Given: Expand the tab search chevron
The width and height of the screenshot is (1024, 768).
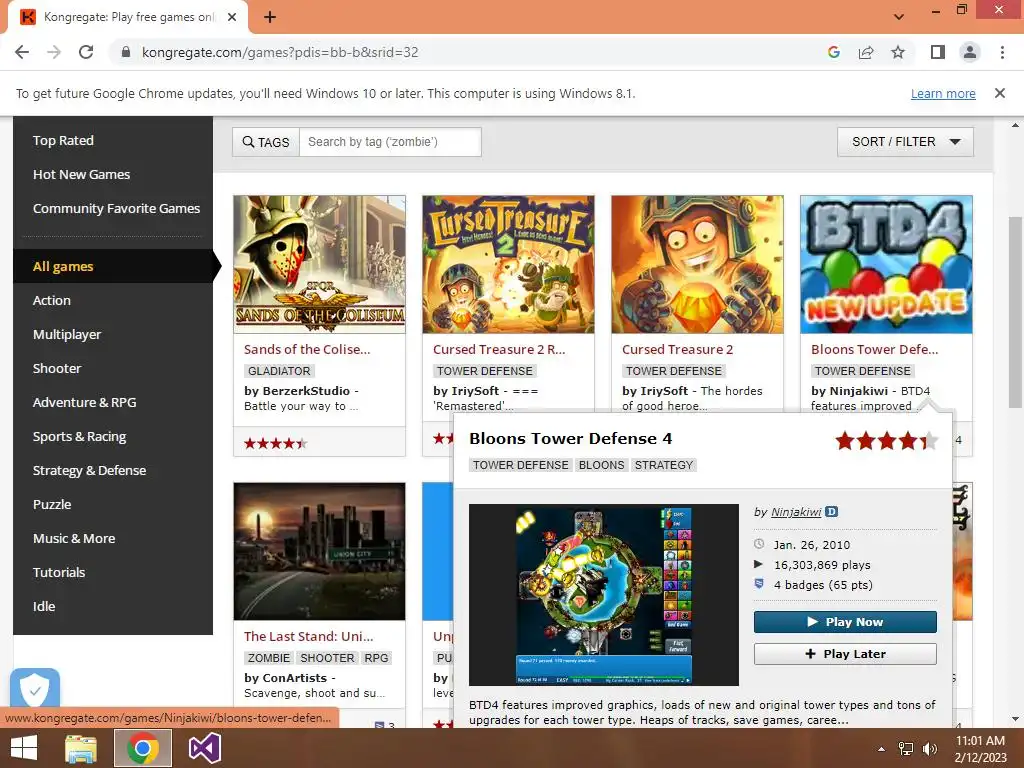Looking at the screenshot, I should pos(899,17).
